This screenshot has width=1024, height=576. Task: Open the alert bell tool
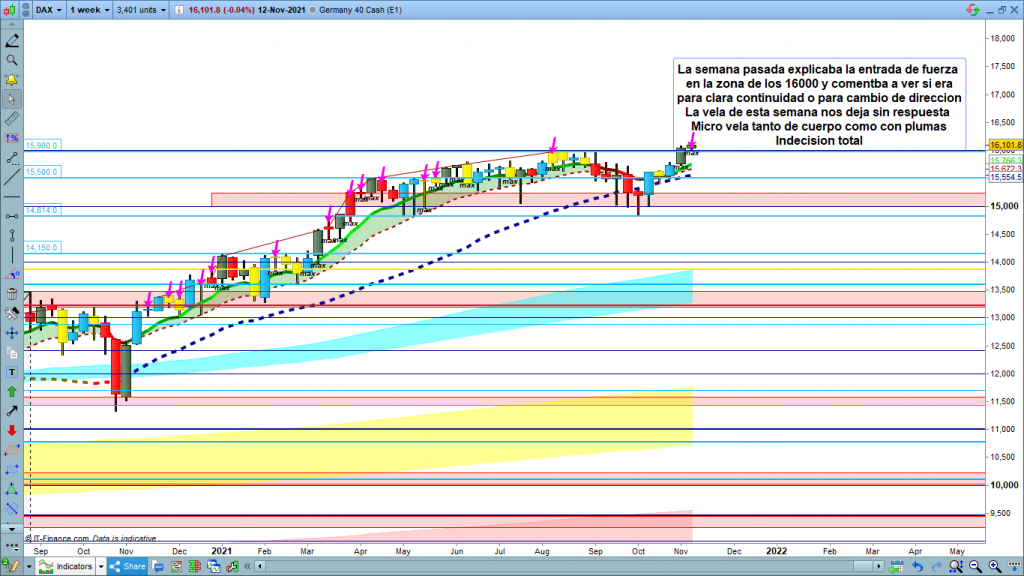11,79
